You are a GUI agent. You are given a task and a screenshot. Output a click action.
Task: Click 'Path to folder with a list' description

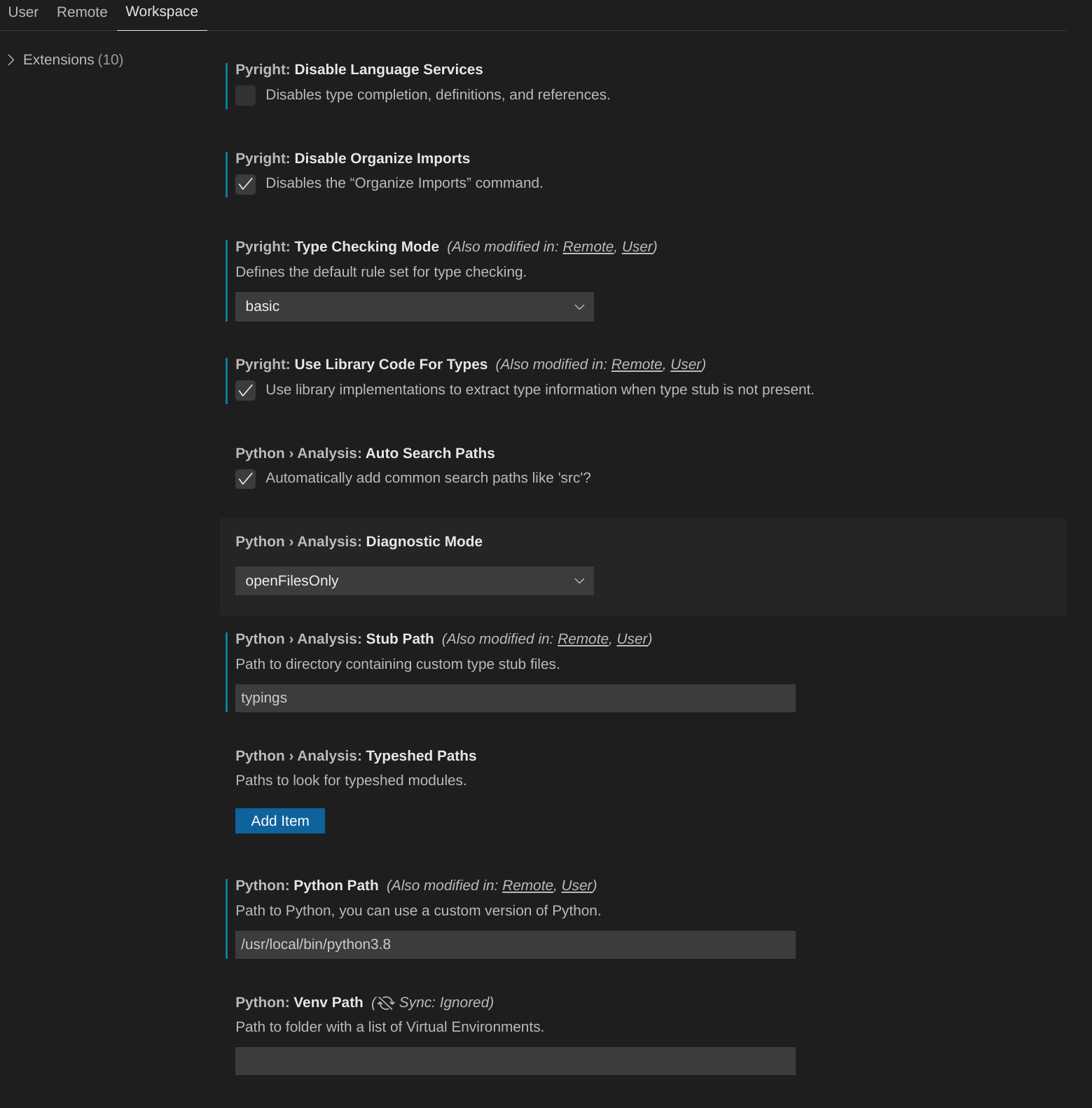pos(390,1027)
